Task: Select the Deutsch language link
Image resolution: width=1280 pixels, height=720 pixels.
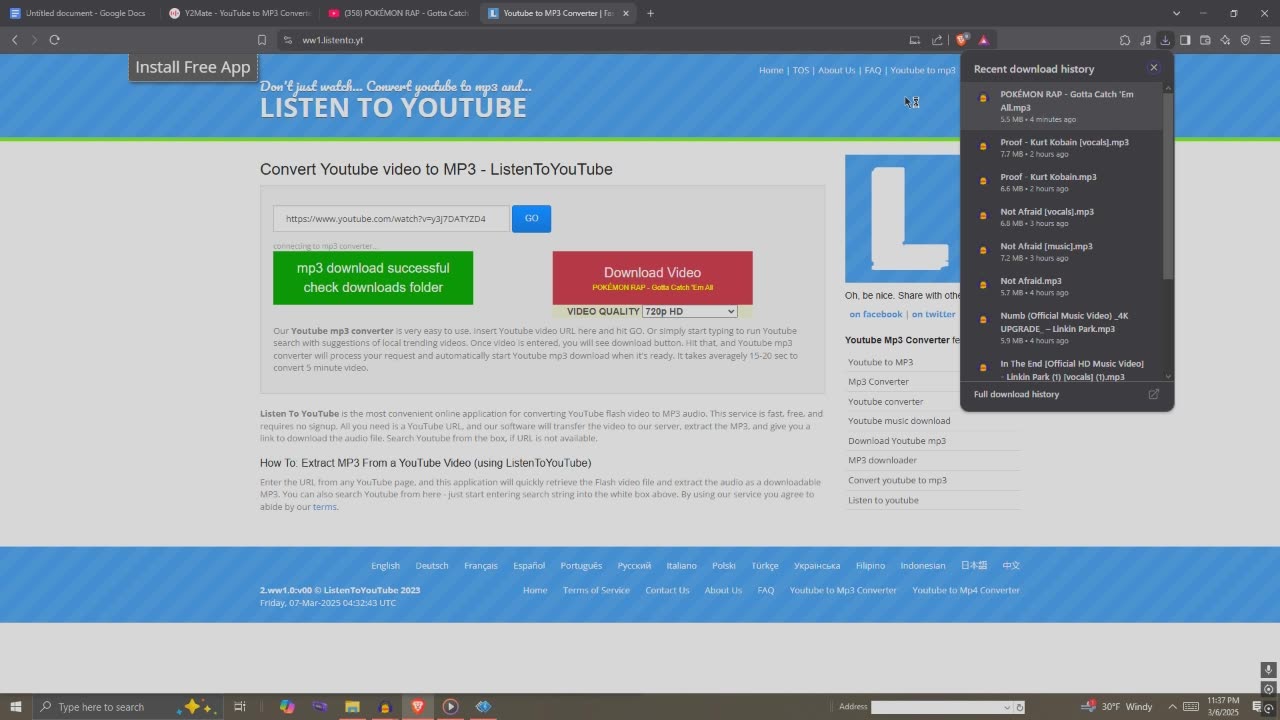Action: tap(432, 565)
